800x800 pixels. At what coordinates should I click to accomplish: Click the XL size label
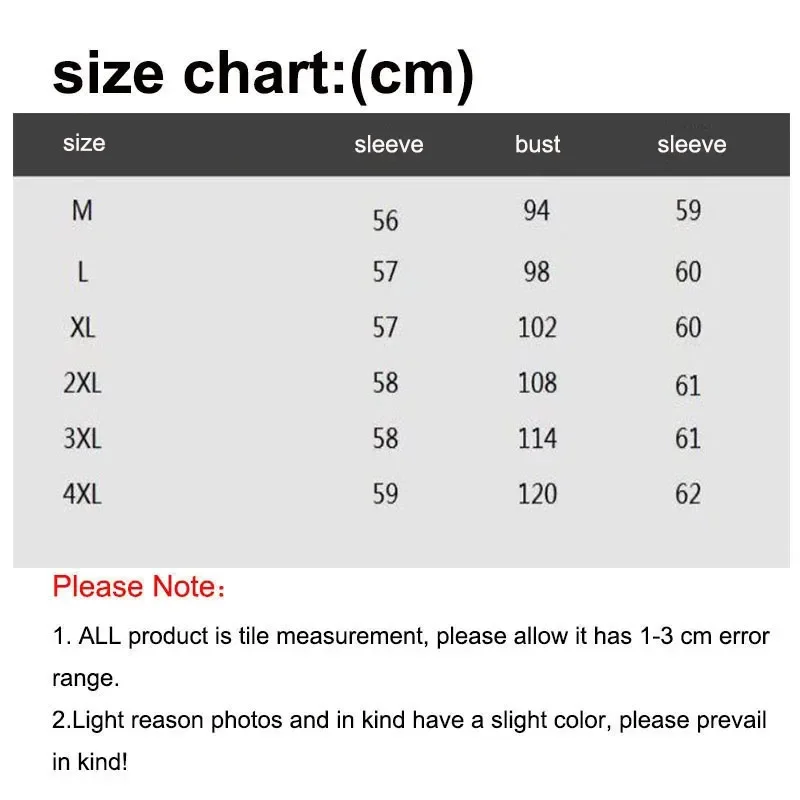(x=83, y=328)
